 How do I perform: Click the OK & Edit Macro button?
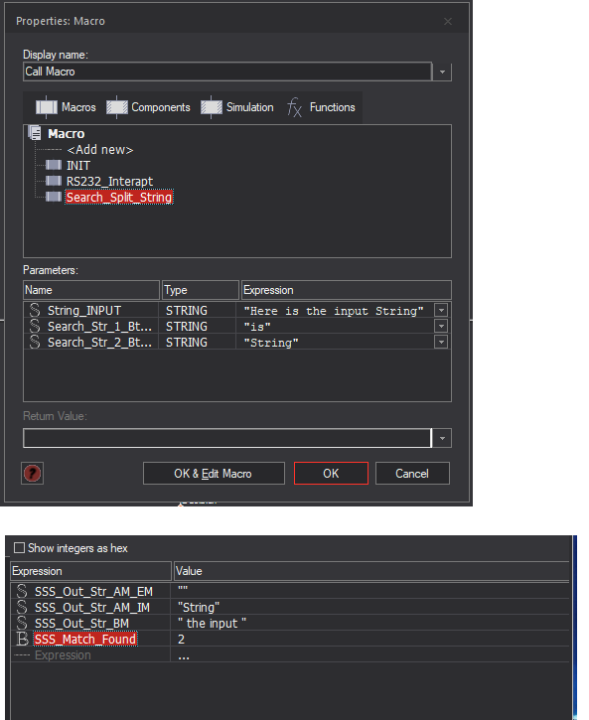213,473
